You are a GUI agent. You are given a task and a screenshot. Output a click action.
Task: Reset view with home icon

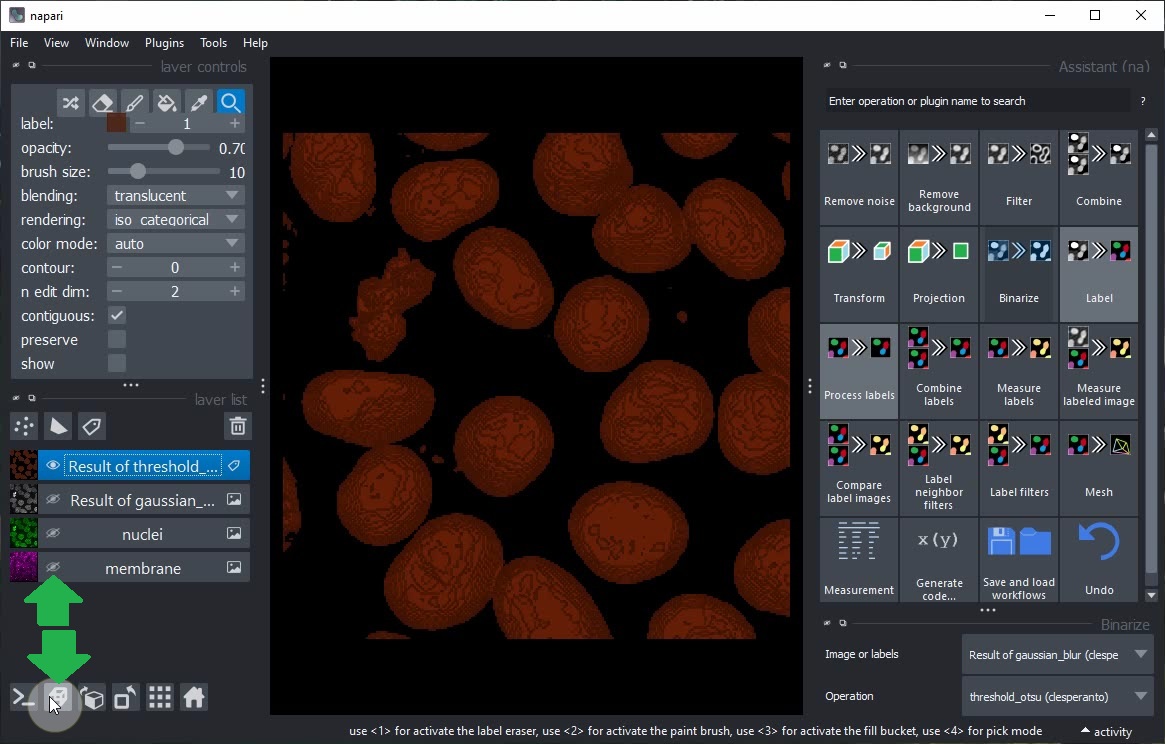tap(194, 698)
